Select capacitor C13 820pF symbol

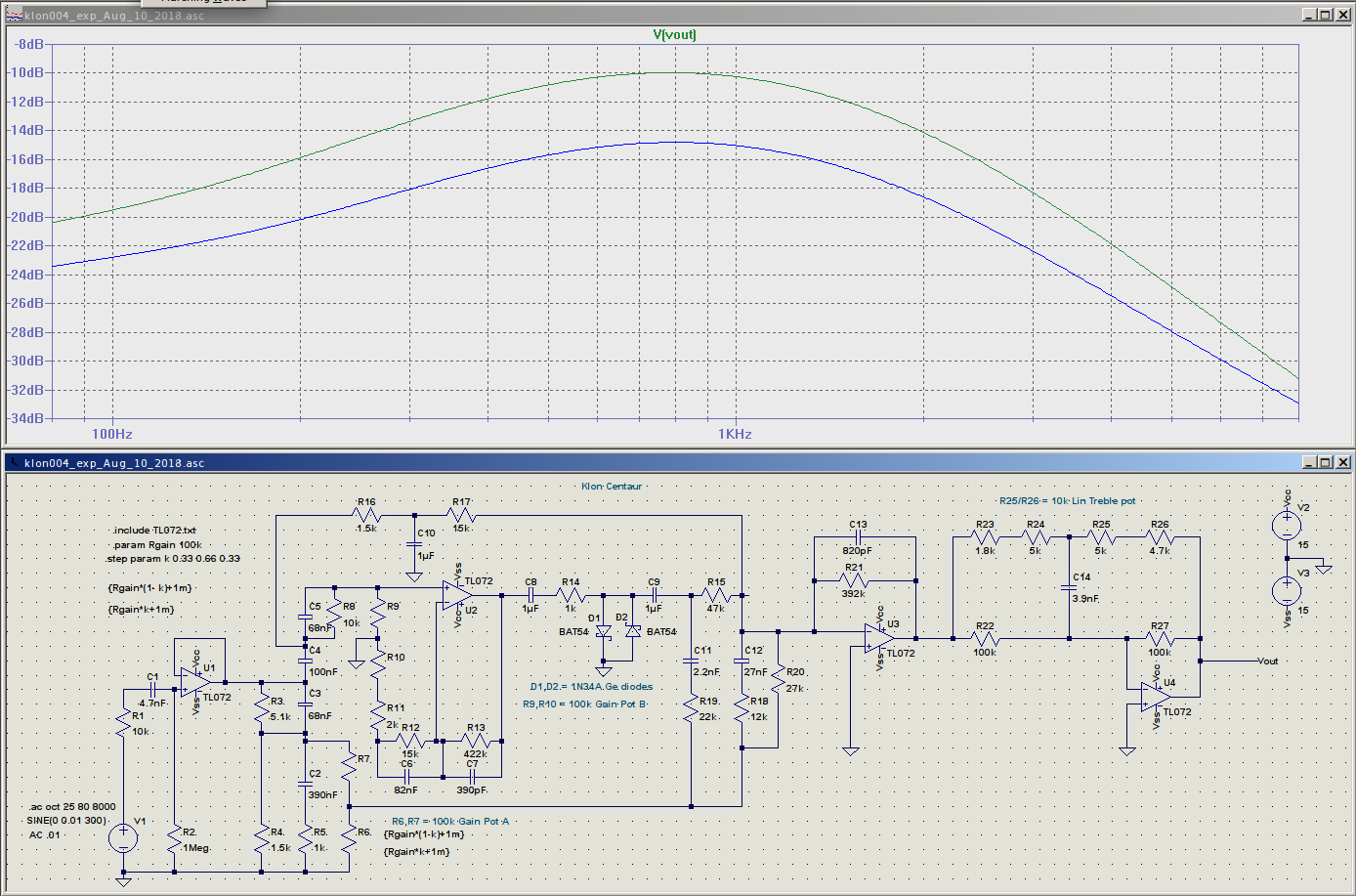pyautogui.click(x=858, y=537)
